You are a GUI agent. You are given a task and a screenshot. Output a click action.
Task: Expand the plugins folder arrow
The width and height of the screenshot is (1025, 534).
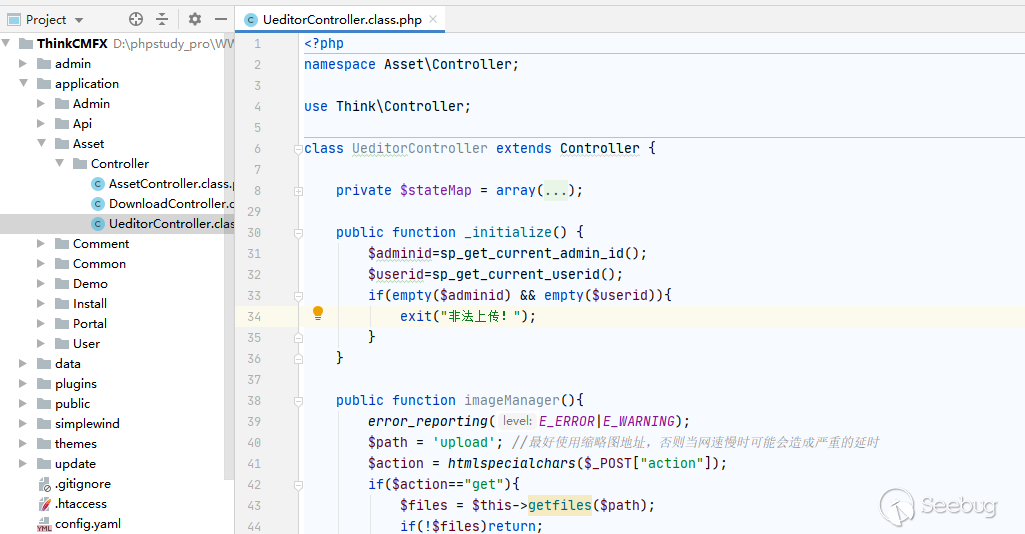tap(23, 384)
